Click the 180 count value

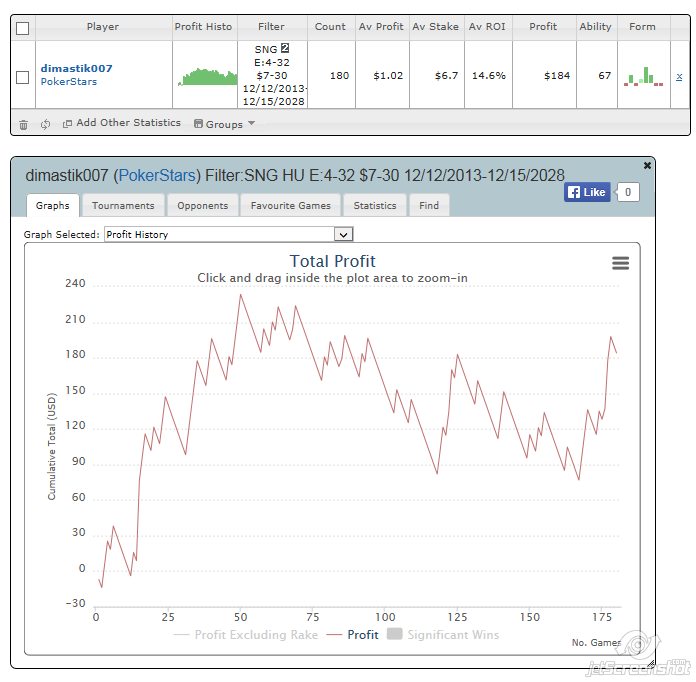pyautogui.click(x=340, y=76)
